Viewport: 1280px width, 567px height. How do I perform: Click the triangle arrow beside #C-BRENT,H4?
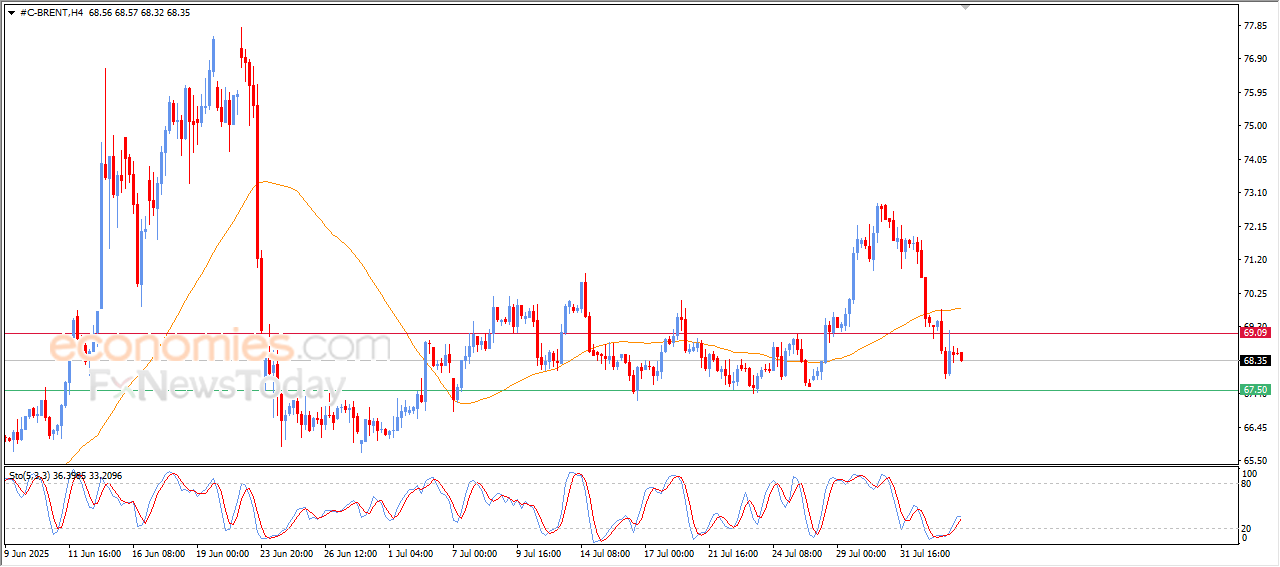point(11,13)
